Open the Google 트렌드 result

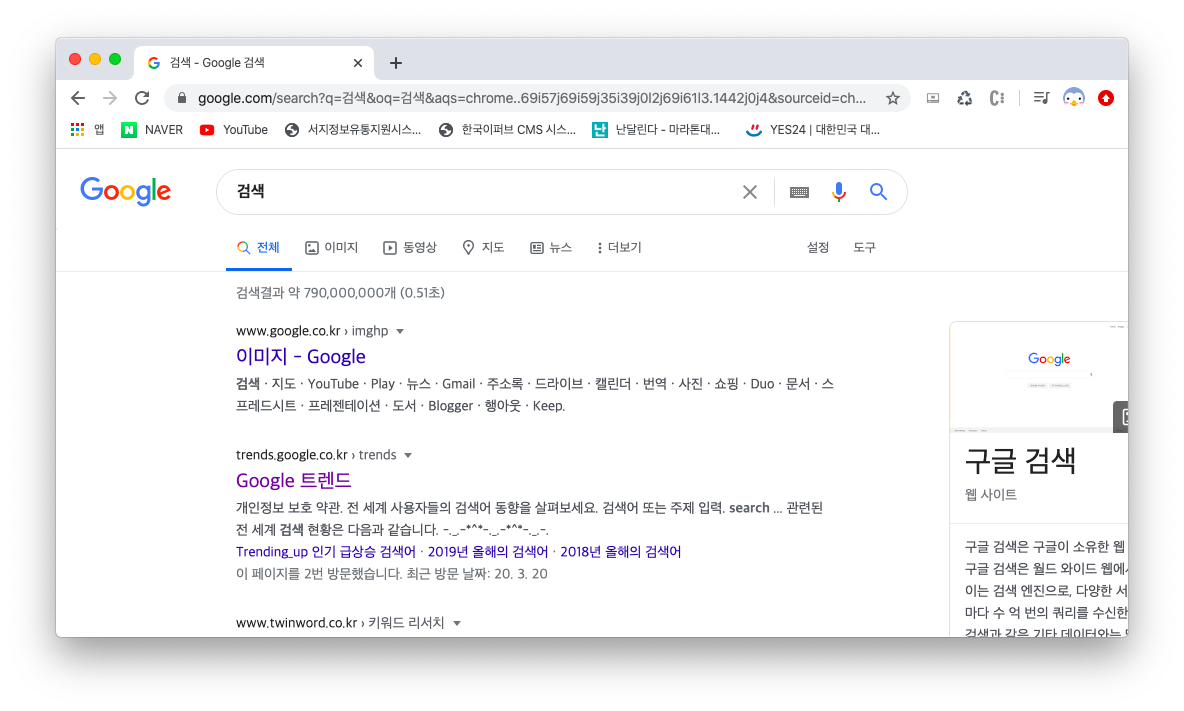(x=294, y=480)
